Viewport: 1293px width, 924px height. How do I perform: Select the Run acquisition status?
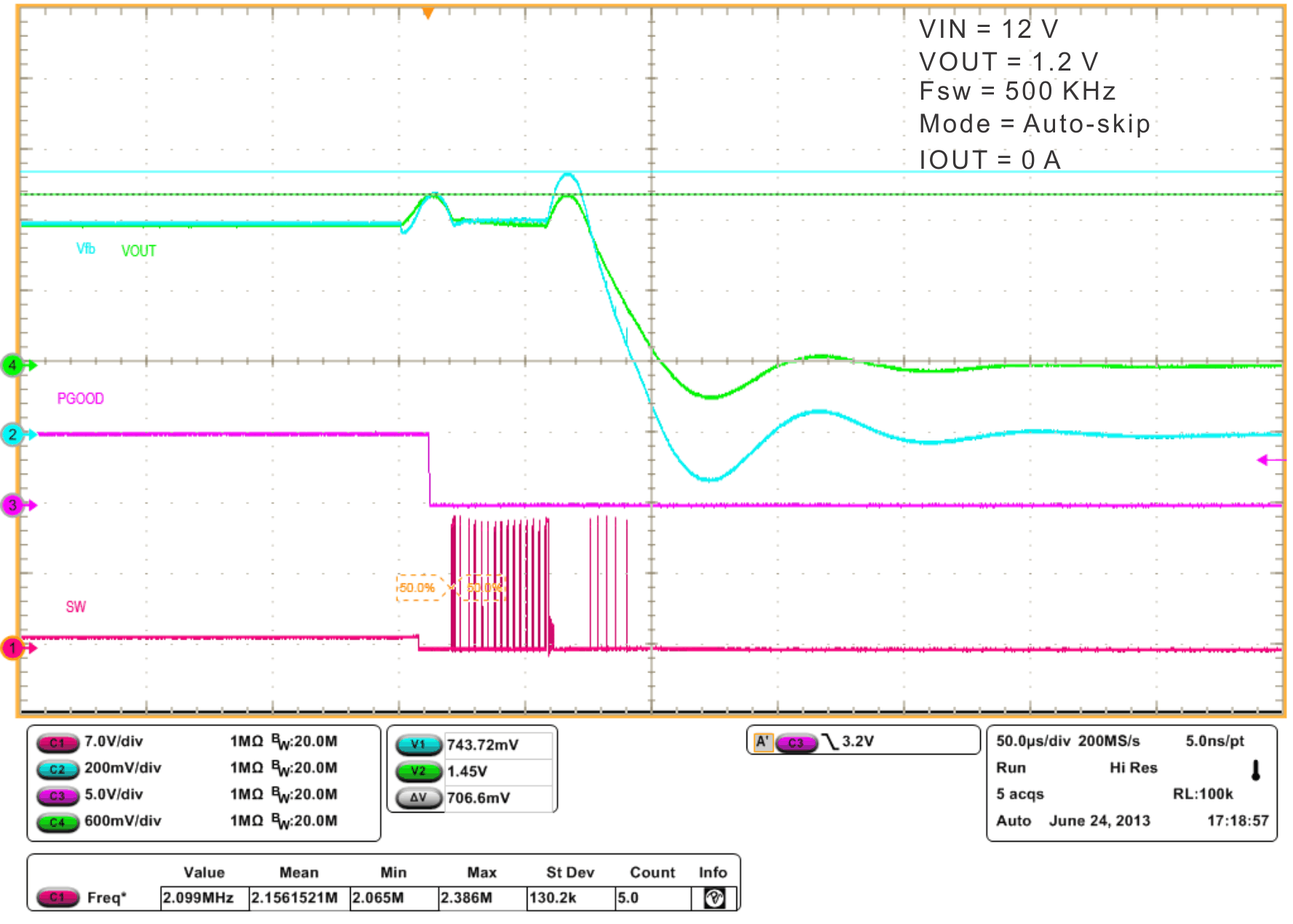1012,768
